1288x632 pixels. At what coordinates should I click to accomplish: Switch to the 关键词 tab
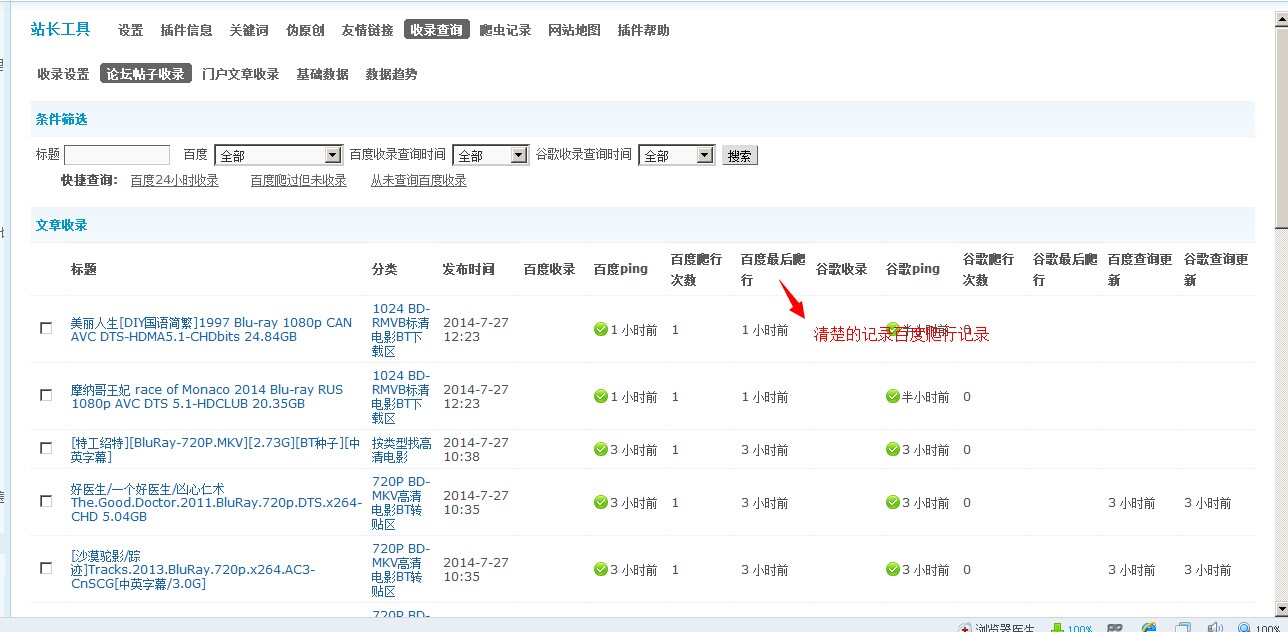click(249, 30)
